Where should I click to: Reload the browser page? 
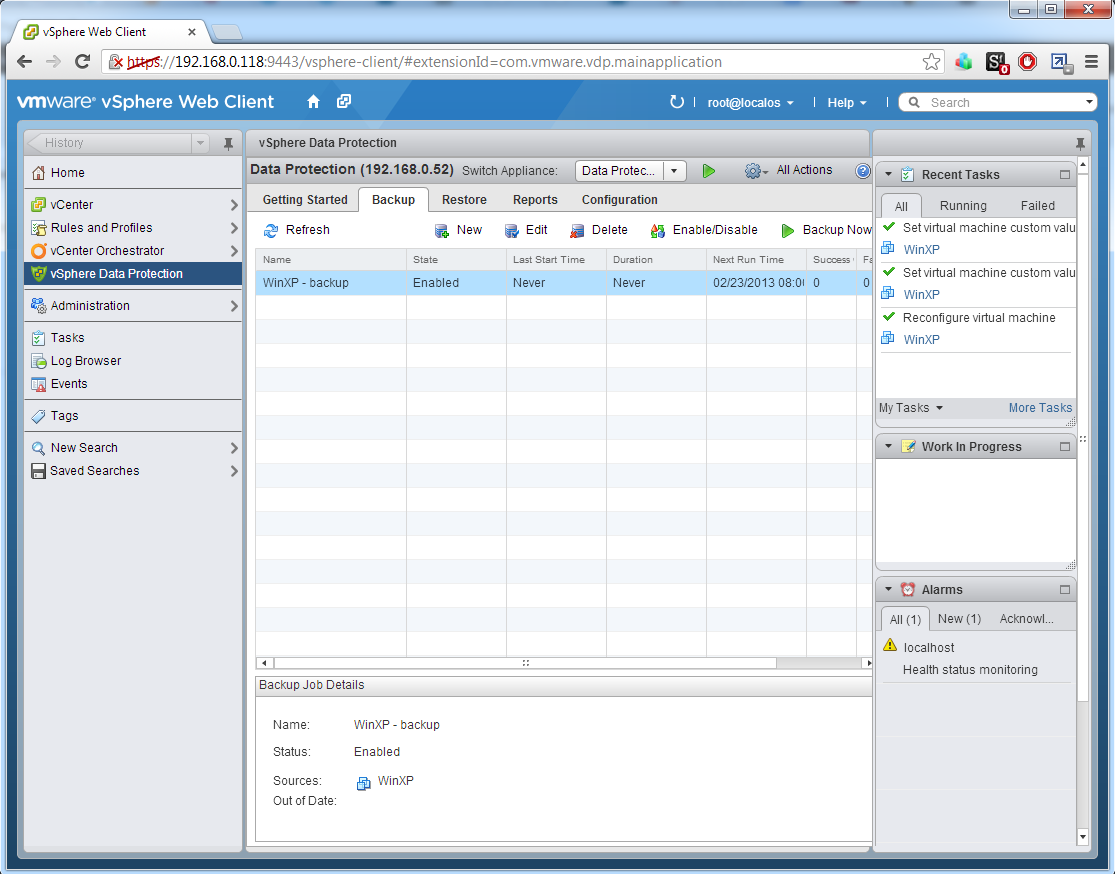pos(82,62)
